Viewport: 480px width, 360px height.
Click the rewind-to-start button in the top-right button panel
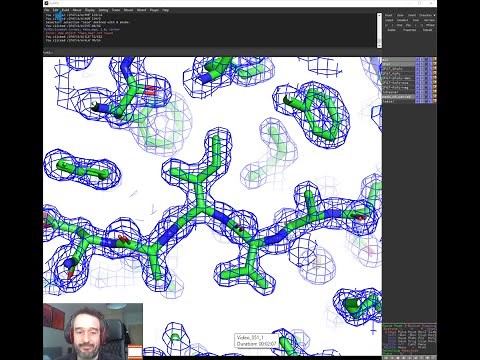[x=386, y=25]
